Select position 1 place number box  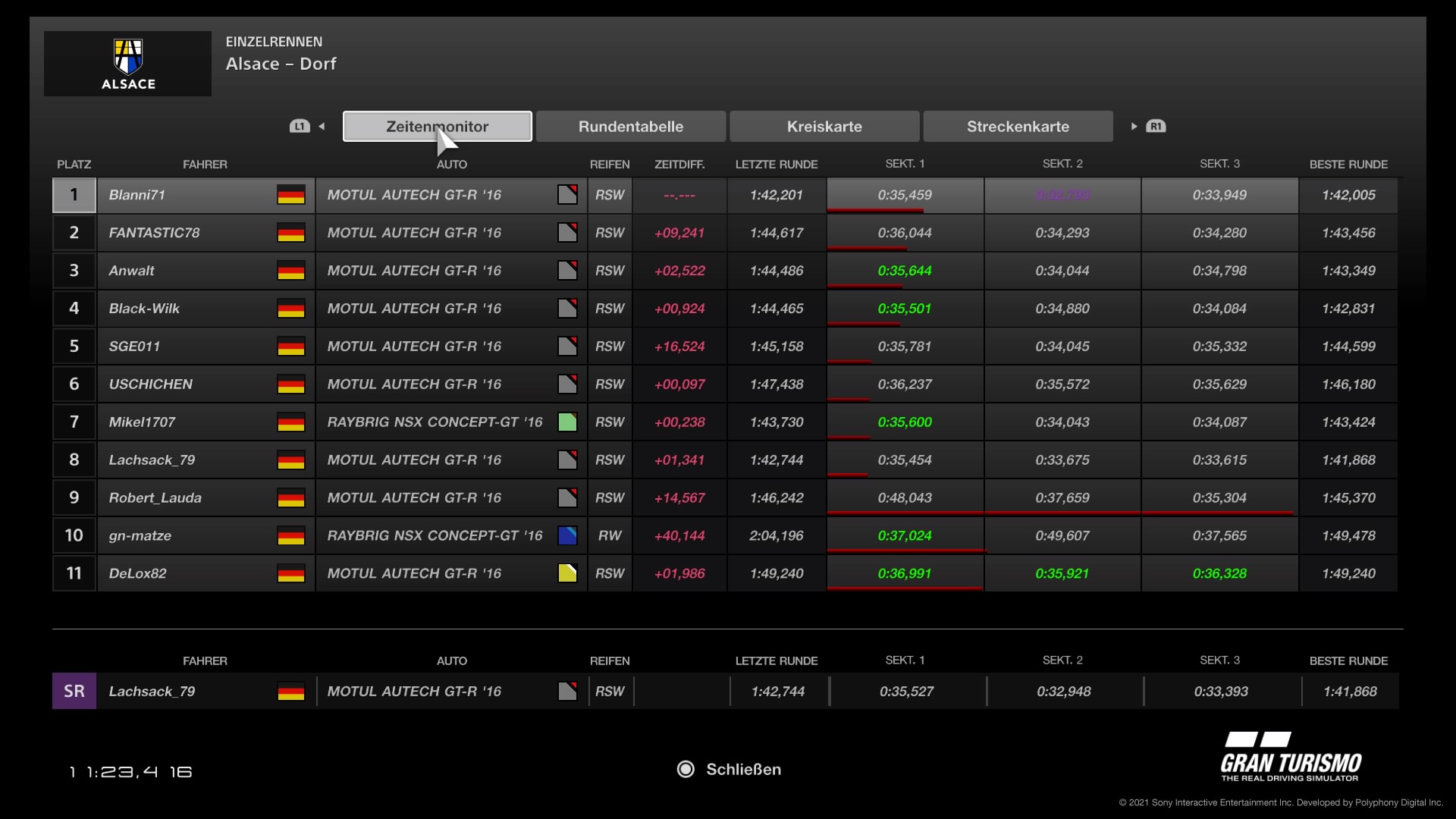click(74, 195)
